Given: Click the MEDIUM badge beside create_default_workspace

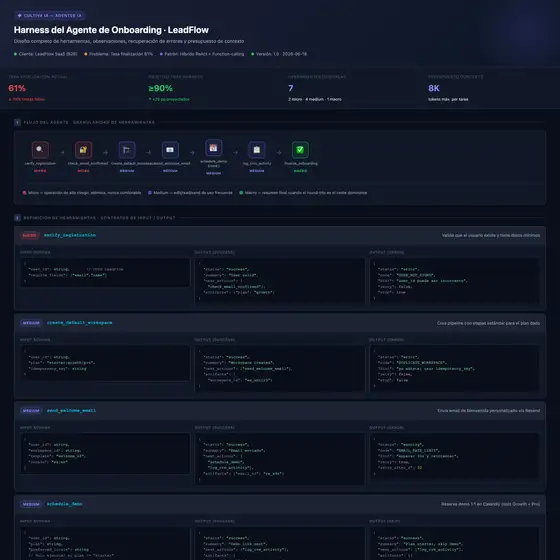Looking at the screenshot, I should (x=31, y=323).
